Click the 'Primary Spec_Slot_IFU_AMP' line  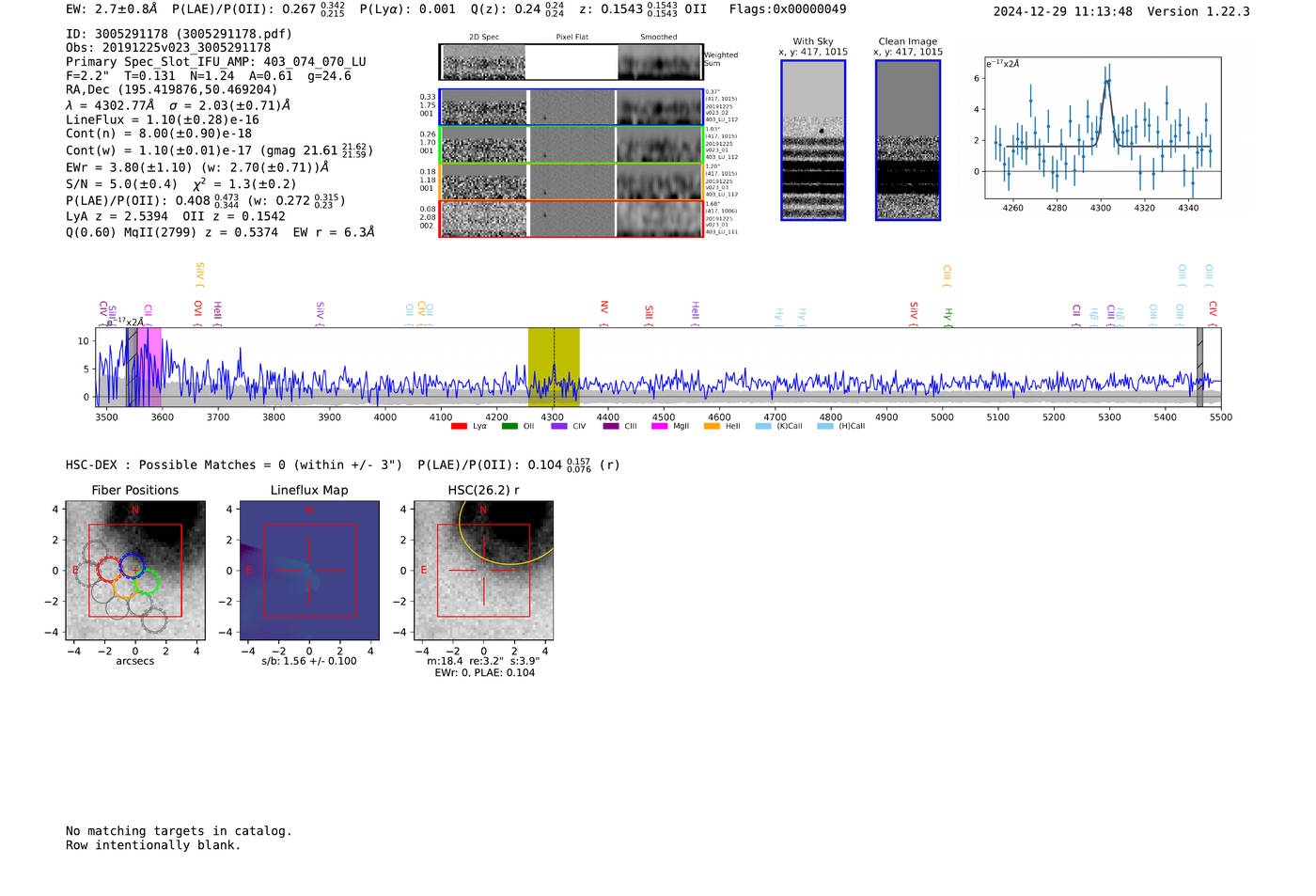click(216, 62)
